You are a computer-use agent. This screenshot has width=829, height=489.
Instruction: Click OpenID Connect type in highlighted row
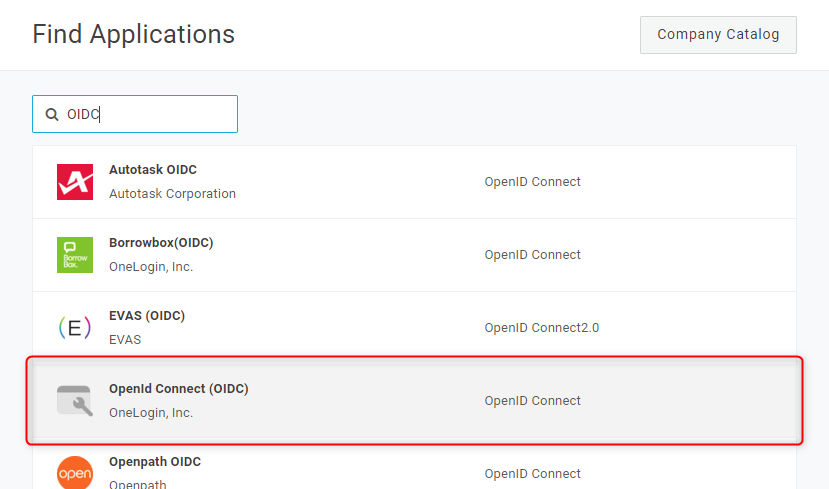coord(533,401)
